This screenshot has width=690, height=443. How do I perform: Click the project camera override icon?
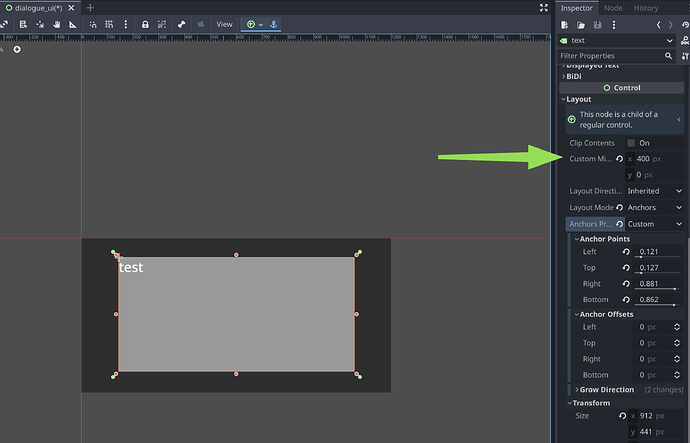(x=201, y=25)
